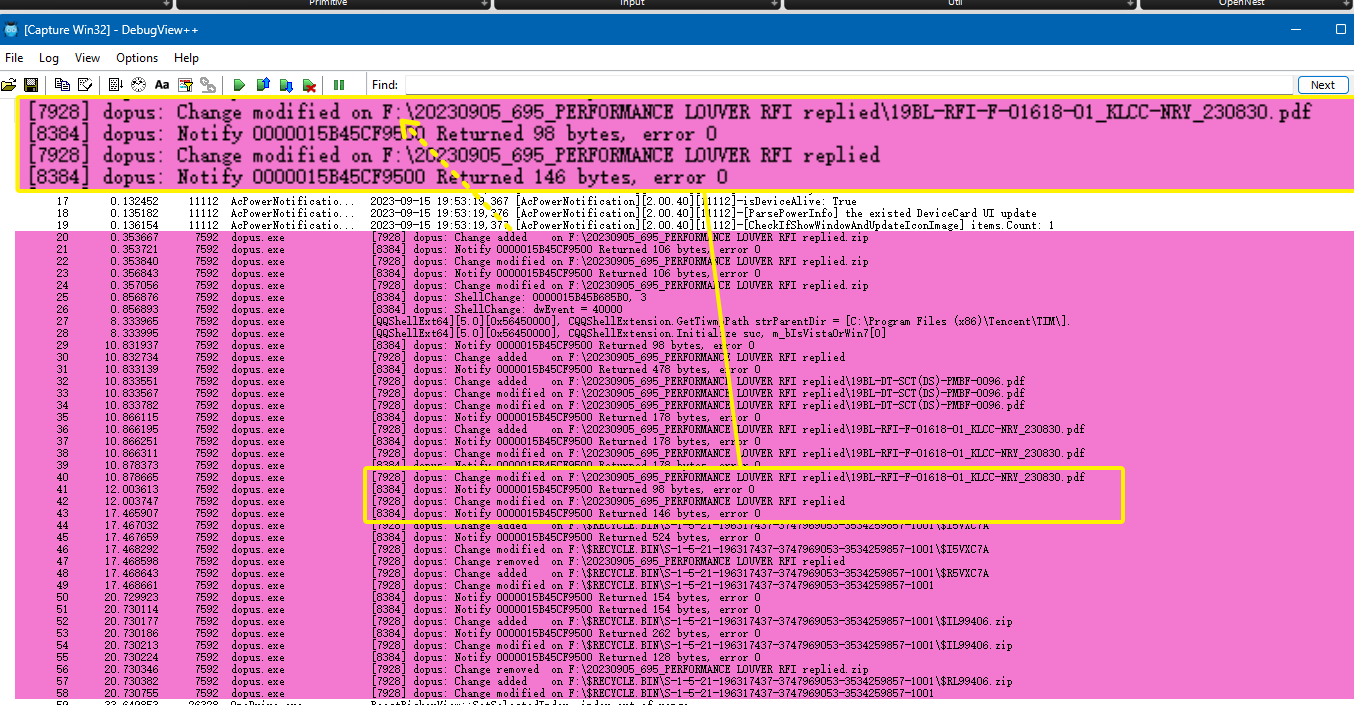Click line number 20 in the log
The height and width of the screenshot is (705, 1354).
pyautogui.click(x=62, y=237)
